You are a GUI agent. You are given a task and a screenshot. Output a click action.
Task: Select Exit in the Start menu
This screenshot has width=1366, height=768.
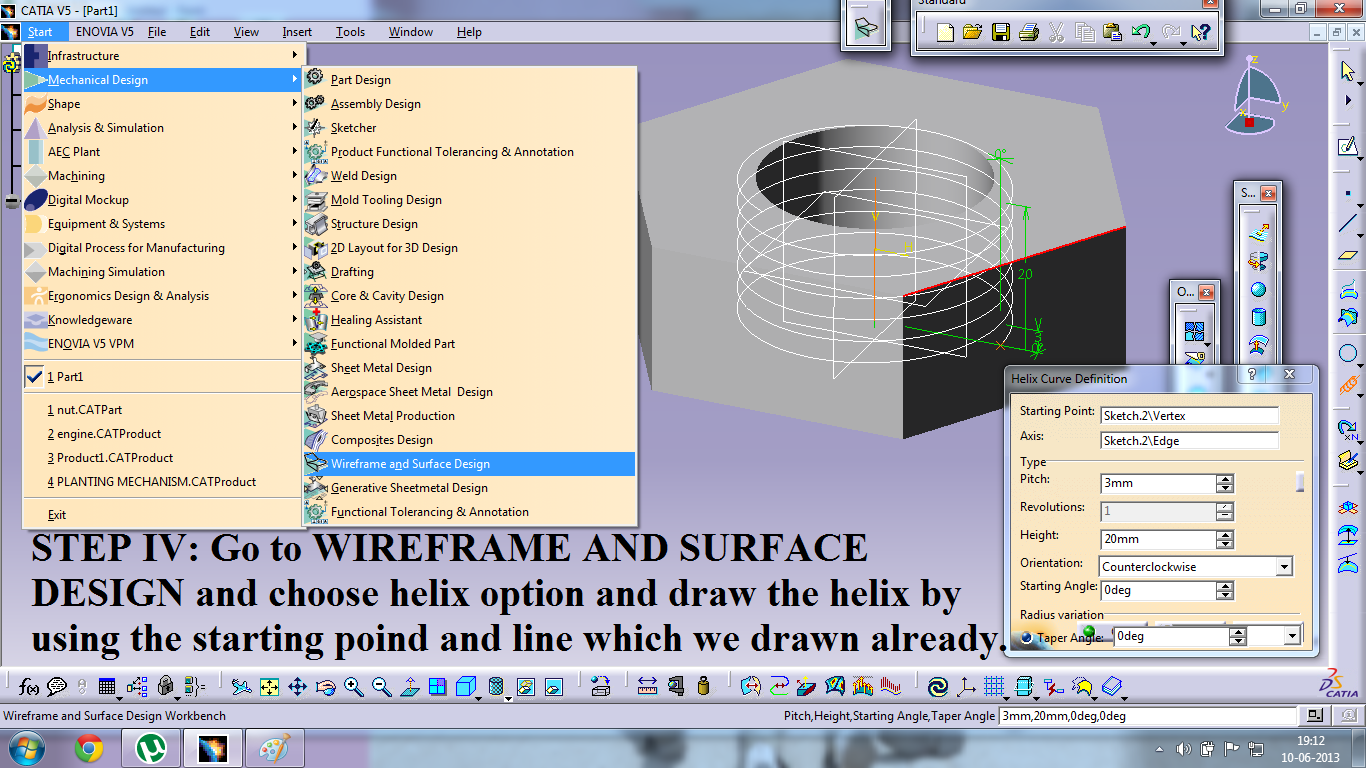(x=162, y=515)
